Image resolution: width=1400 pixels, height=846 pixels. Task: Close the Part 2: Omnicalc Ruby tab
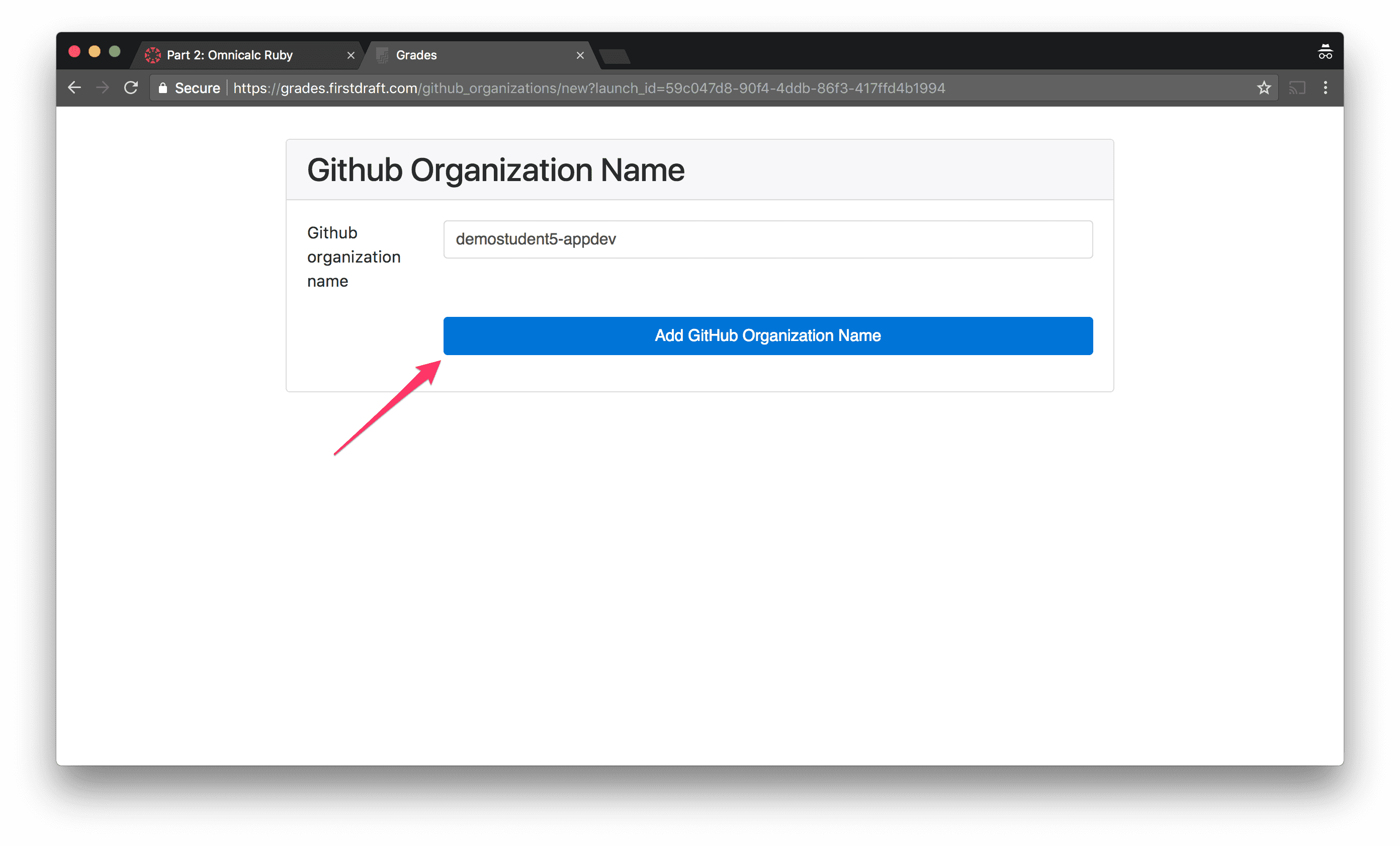pyautogui.click(x=351, y=55)
